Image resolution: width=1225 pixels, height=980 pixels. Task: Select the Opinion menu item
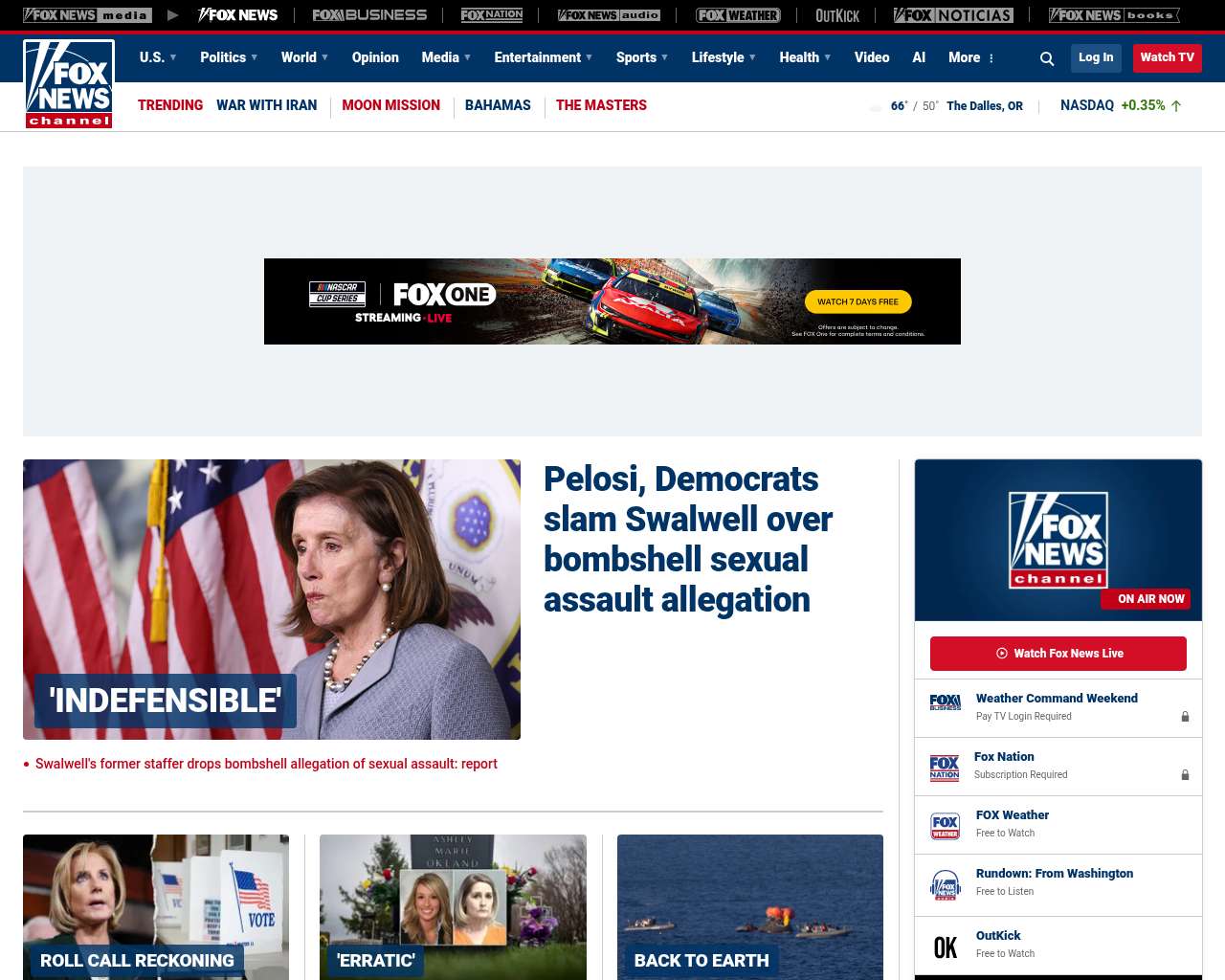[x=375, y=57]
